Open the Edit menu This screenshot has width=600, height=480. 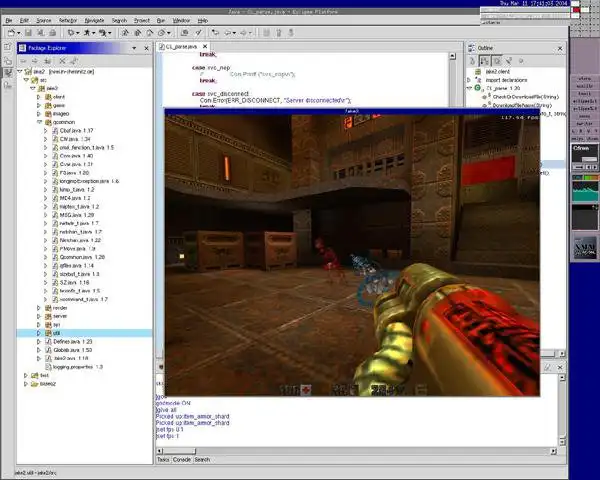[24, 20]
